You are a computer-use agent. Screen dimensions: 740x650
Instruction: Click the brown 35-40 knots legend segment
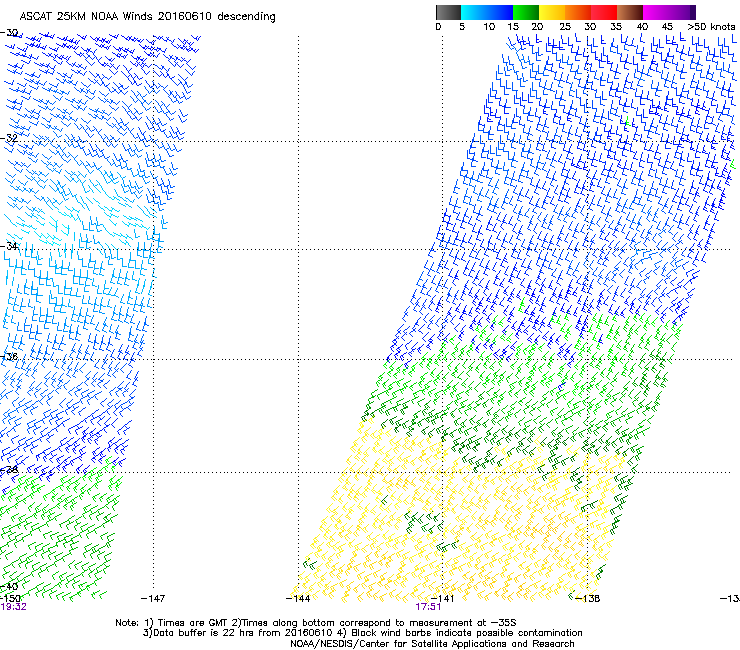coord(630,12)
